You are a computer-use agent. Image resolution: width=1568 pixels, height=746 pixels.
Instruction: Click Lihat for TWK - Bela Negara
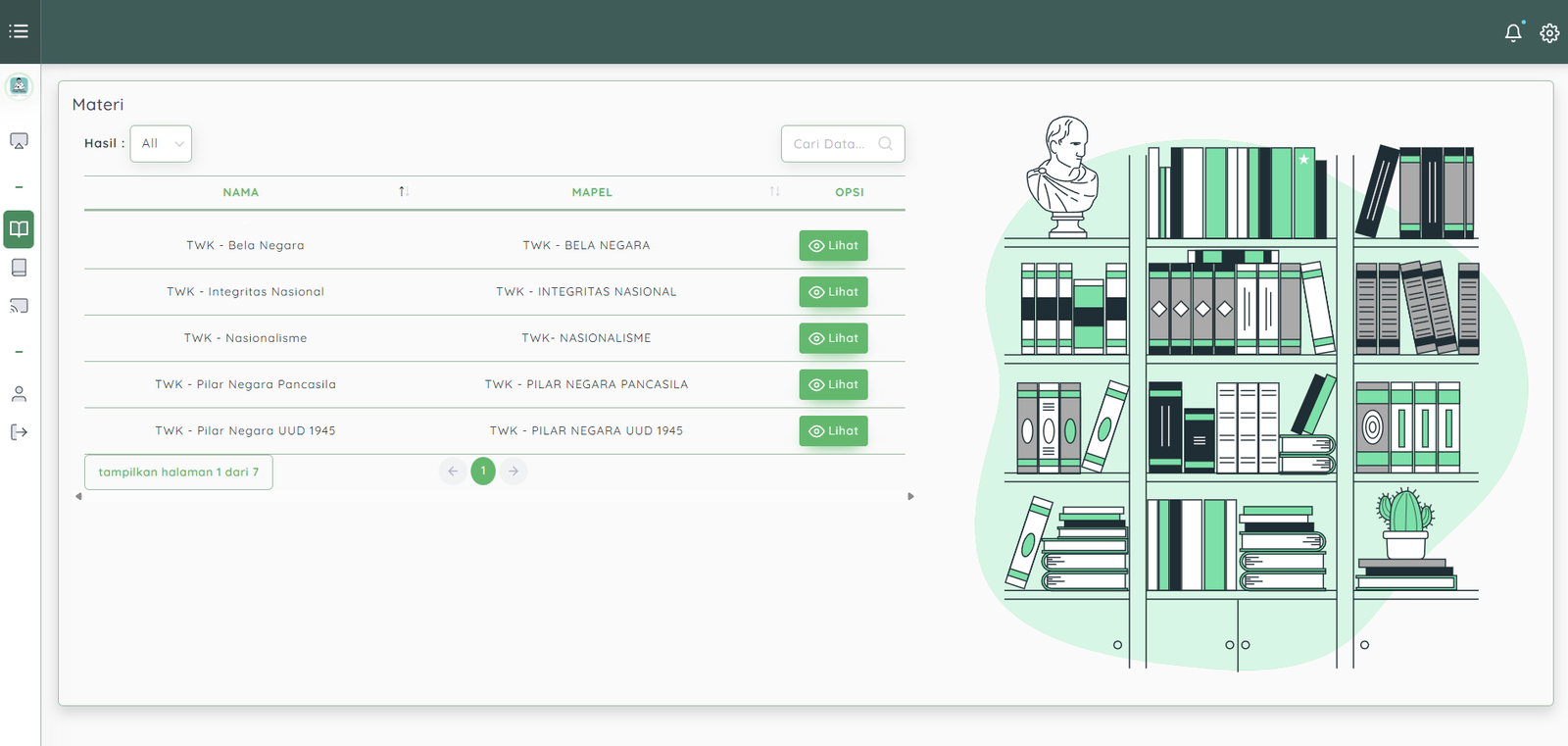pyautogui.click(x=833, y=246)
